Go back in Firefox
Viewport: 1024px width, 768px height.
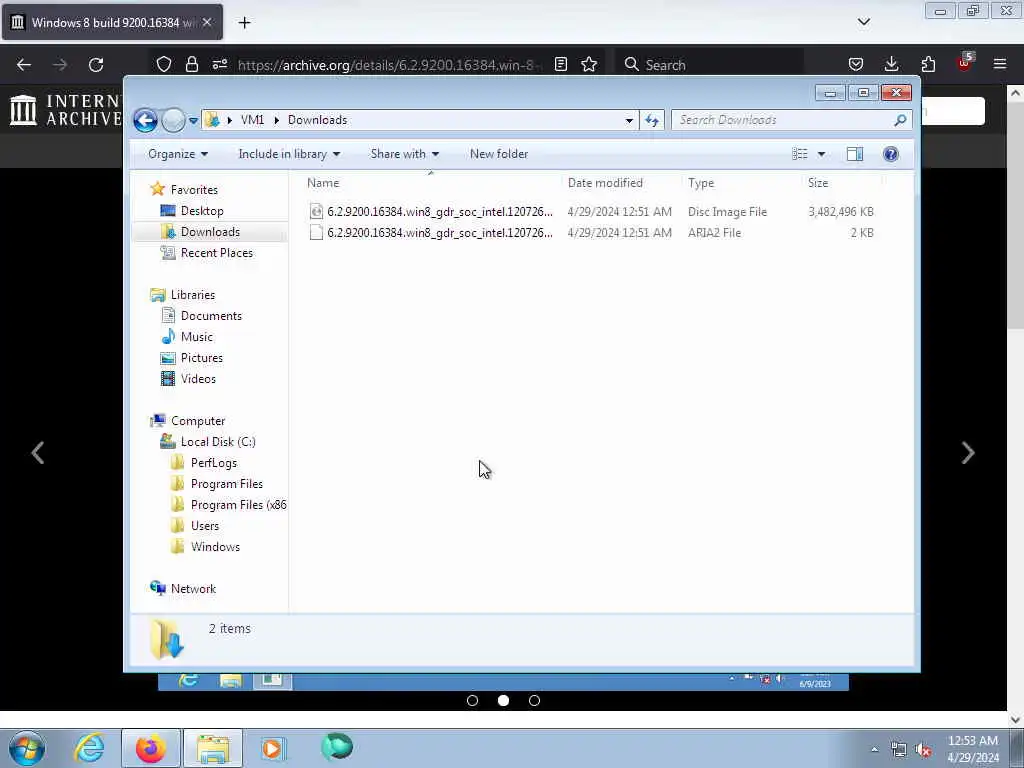(x=24, y=65)
